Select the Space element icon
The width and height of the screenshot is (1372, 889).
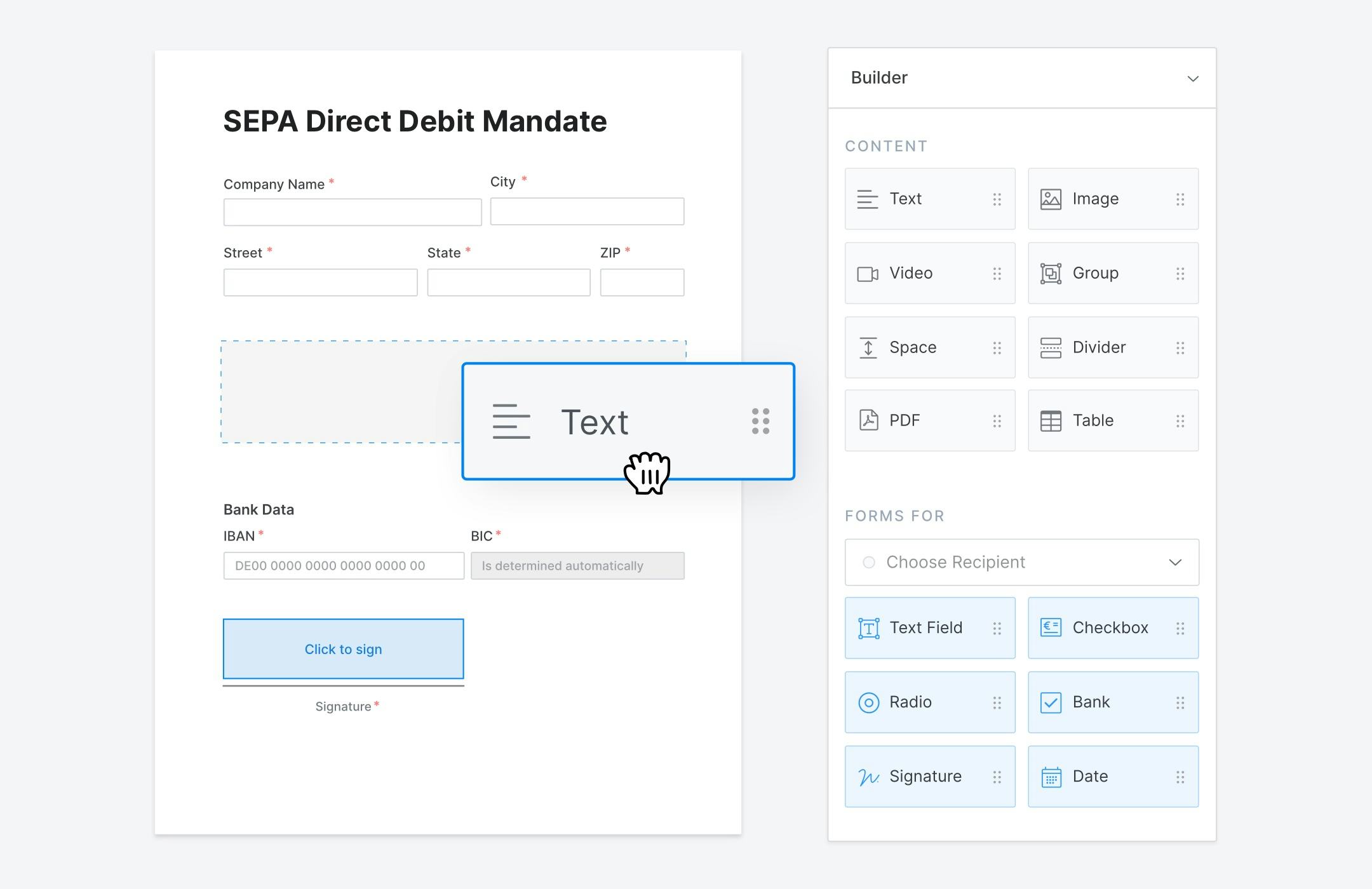pyautogui.click(x=870, y=347)
